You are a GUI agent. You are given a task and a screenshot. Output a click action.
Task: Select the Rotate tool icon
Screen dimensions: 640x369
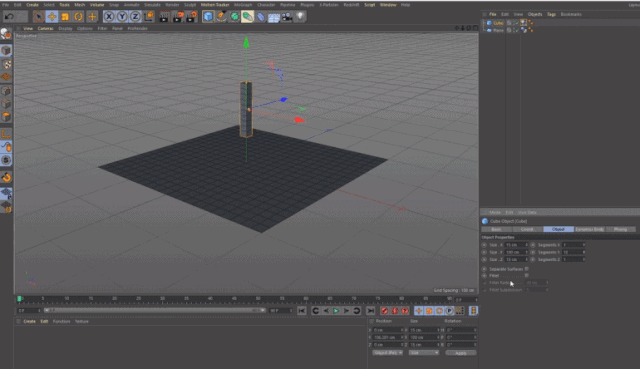(78, 16)
